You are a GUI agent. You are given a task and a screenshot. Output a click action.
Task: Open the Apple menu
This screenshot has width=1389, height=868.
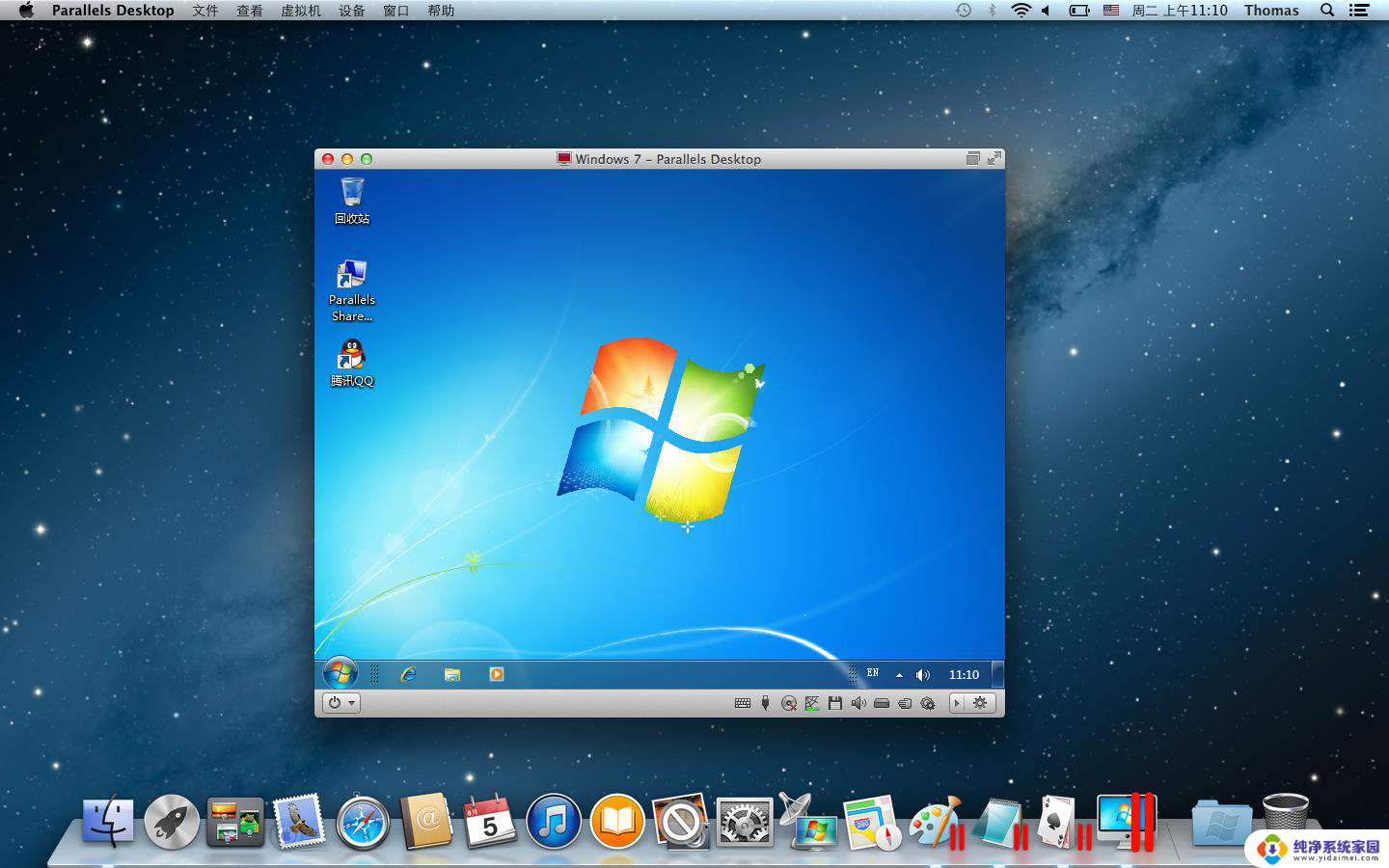pos(26,11)
